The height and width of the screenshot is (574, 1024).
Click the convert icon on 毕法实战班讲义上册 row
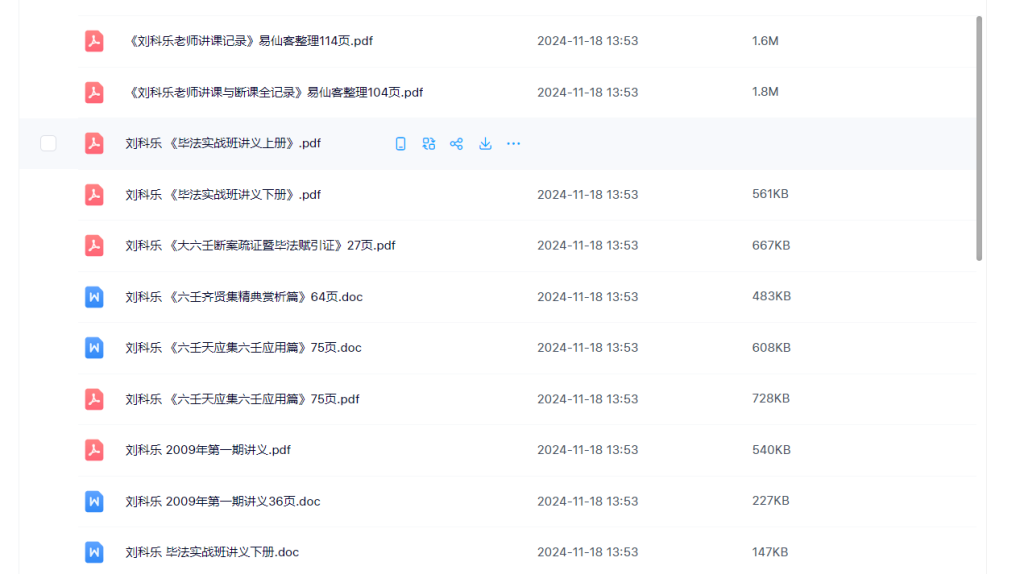tap(428, 144)
